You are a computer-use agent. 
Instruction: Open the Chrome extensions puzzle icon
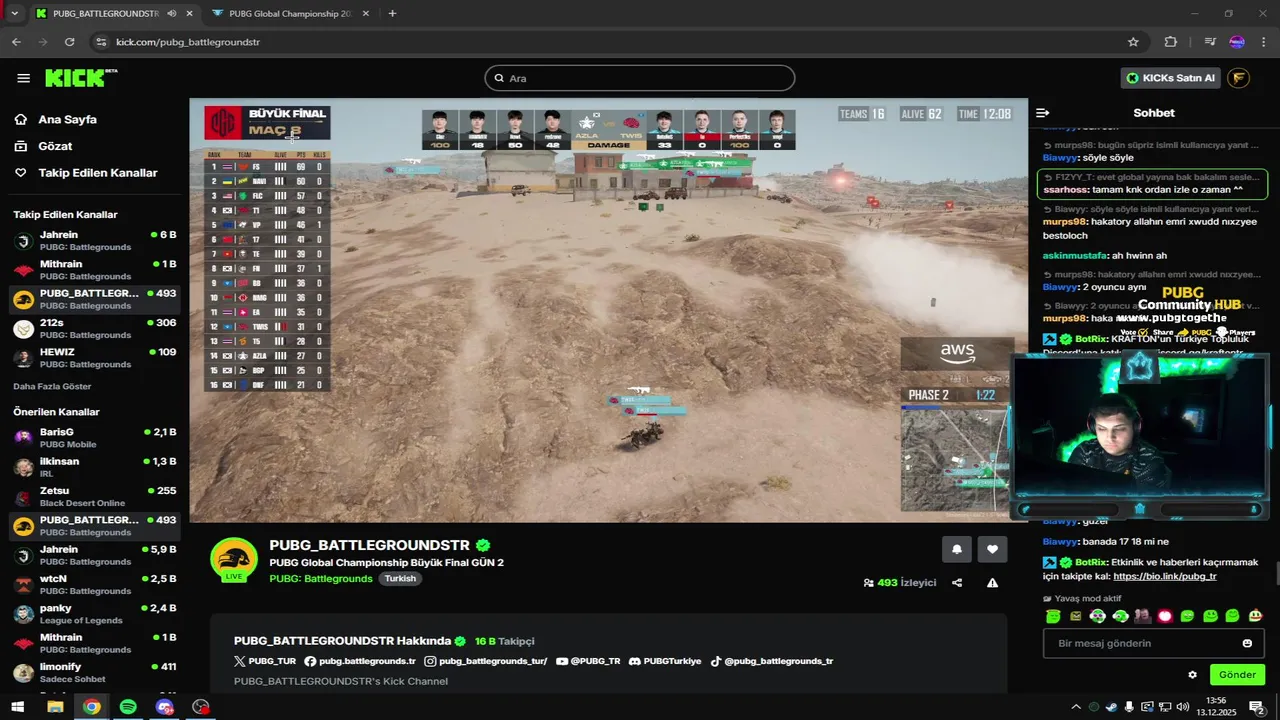pos(1171,42)
